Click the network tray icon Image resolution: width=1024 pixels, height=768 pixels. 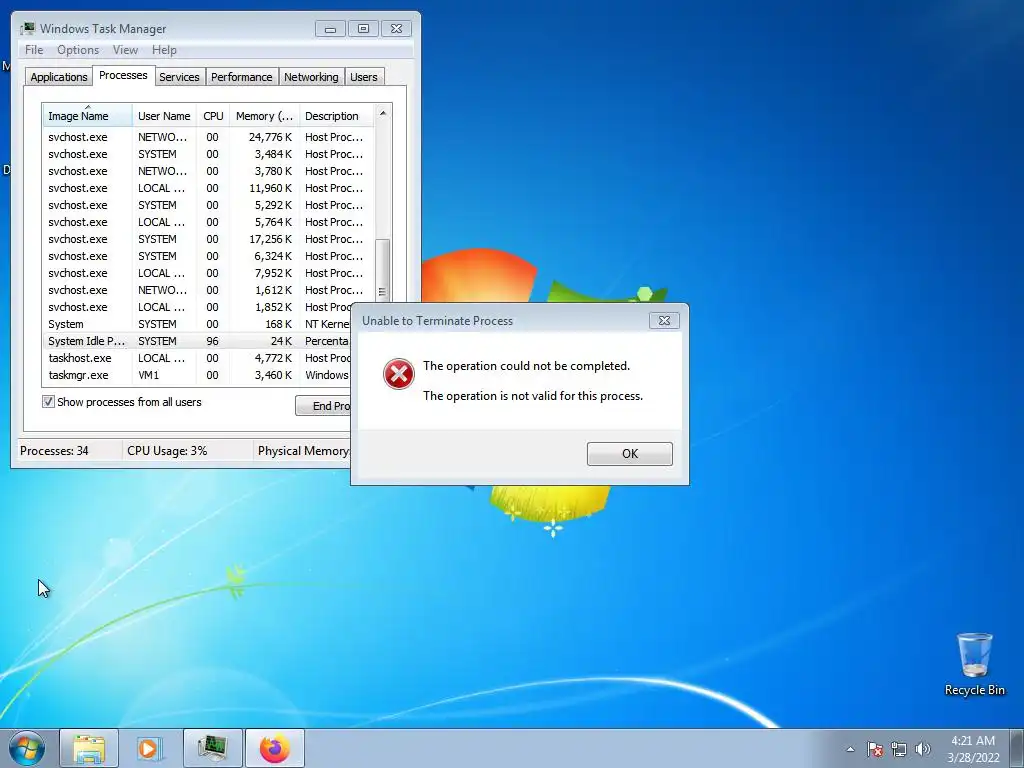[899, 749]
